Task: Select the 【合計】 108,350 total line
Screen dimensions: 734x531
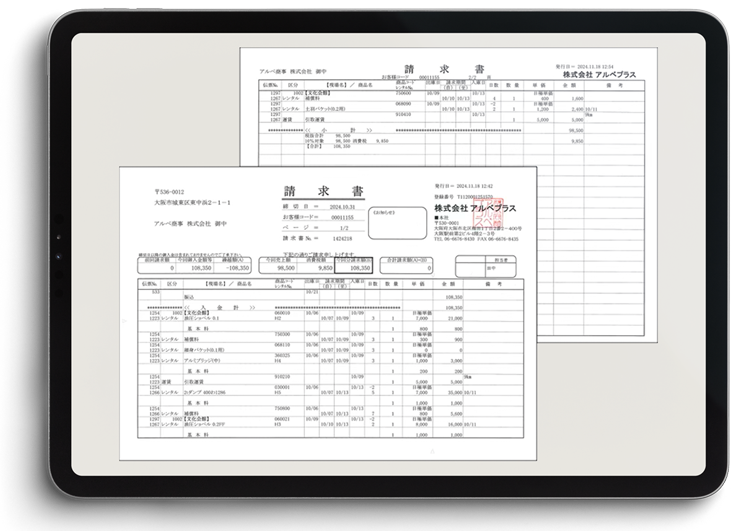Action: 328,147
